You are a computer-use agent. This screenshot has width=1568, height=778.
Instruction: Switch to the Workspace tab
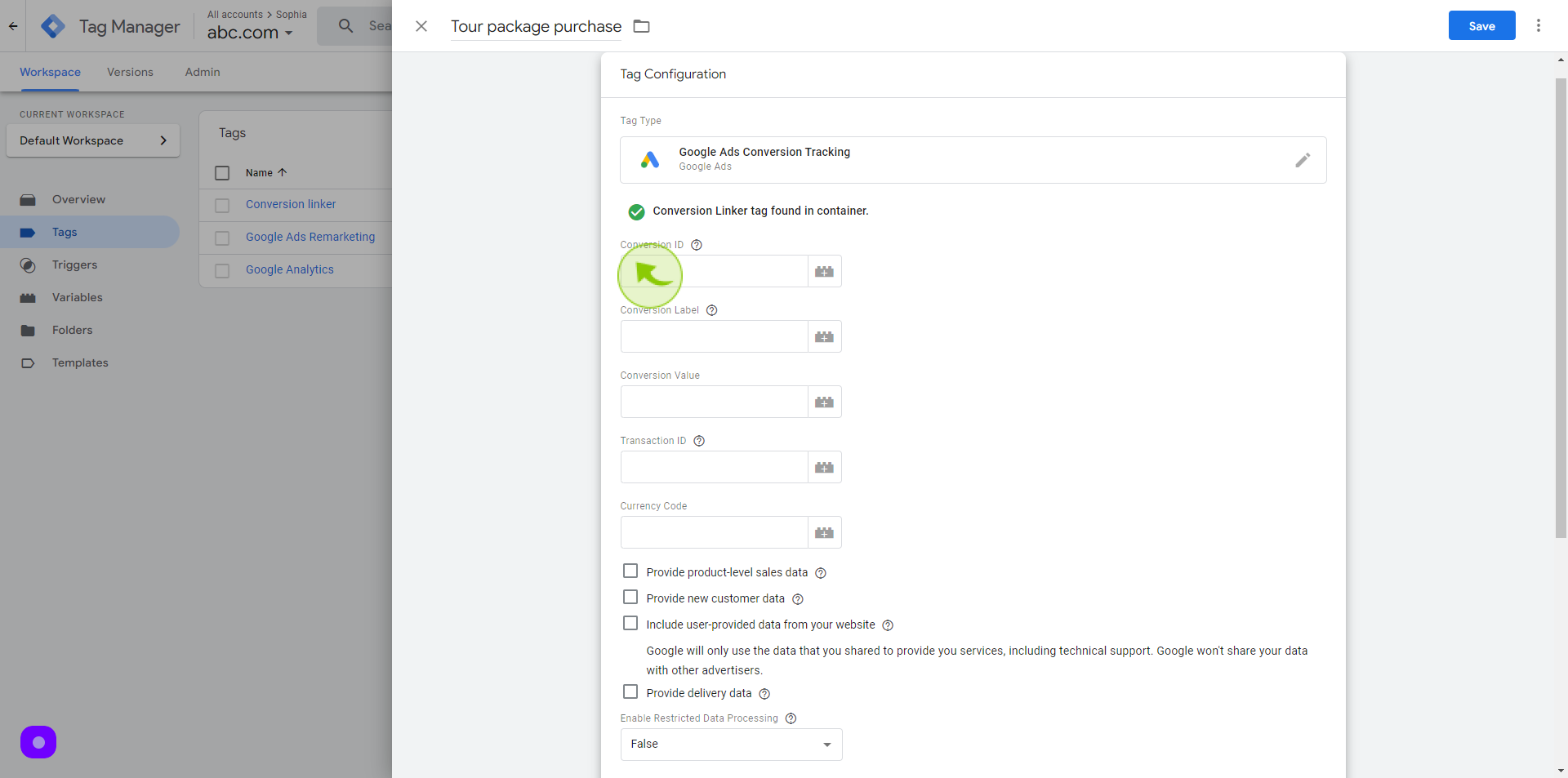click(50, 72)
